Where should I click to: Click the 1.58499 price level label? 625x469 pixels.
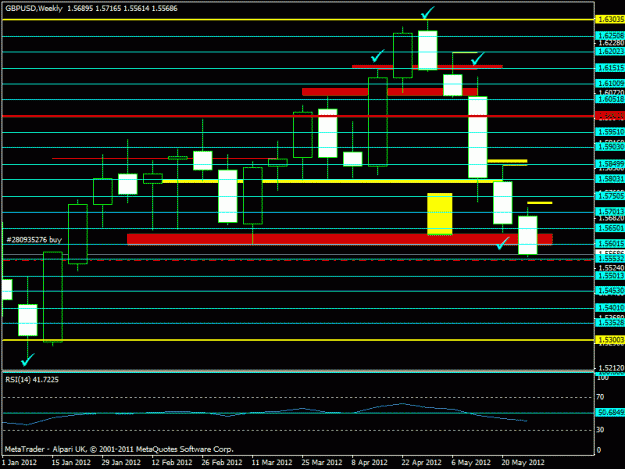tap(610, 164)
